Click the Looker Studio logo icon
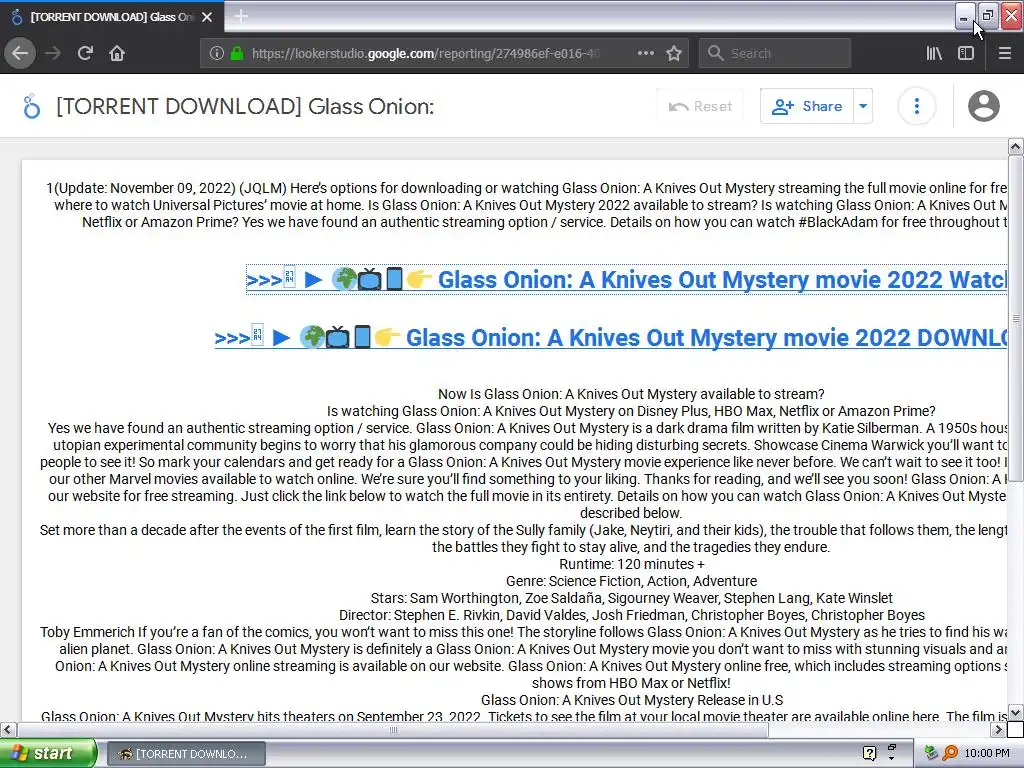The height and width of the screenshot is (768, 1024). [x=31, y=106]
